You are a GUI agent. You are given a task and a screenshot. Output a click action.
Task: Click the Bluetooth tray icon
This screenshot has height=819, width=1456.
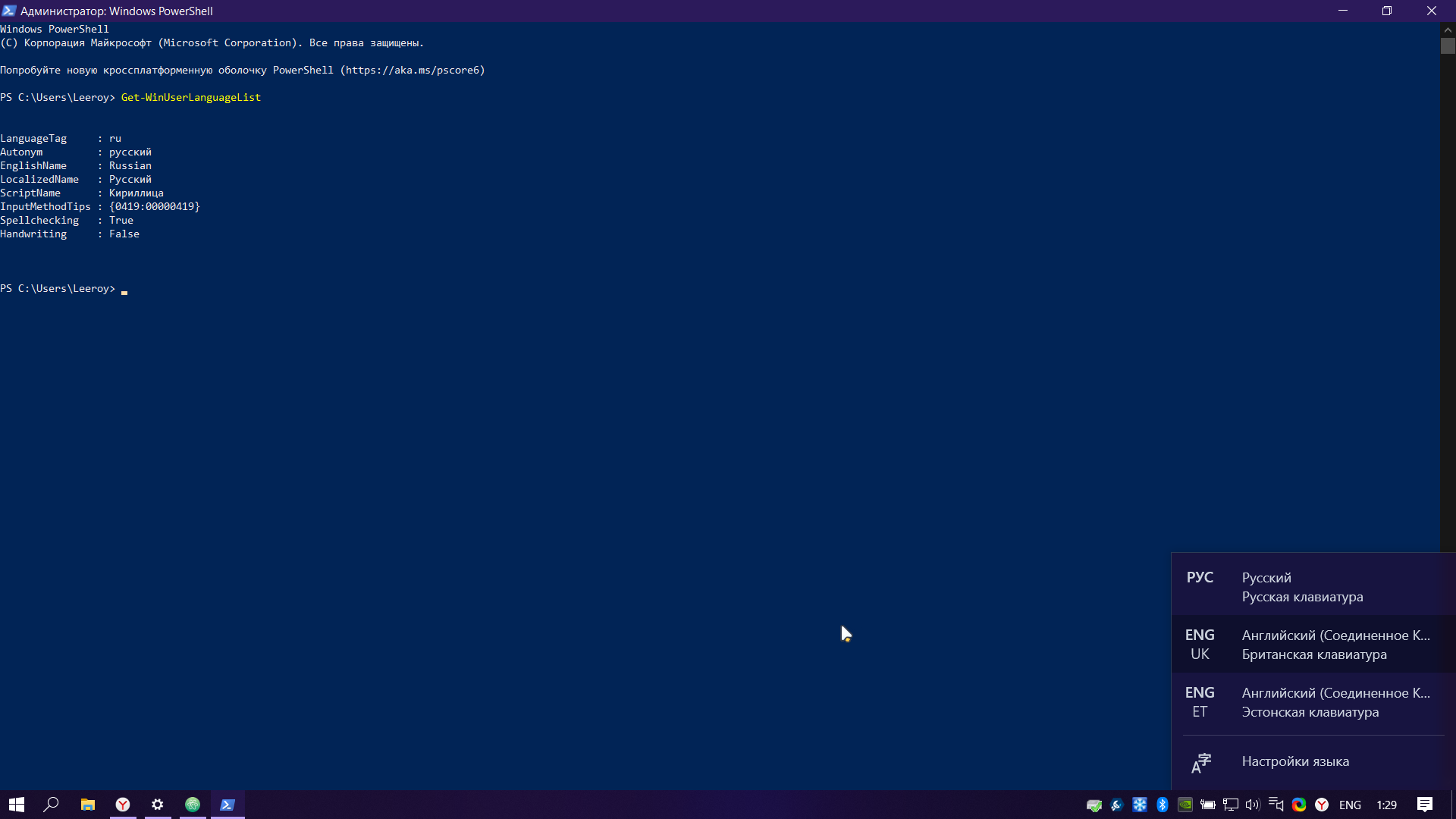(x=1162, y=805)
